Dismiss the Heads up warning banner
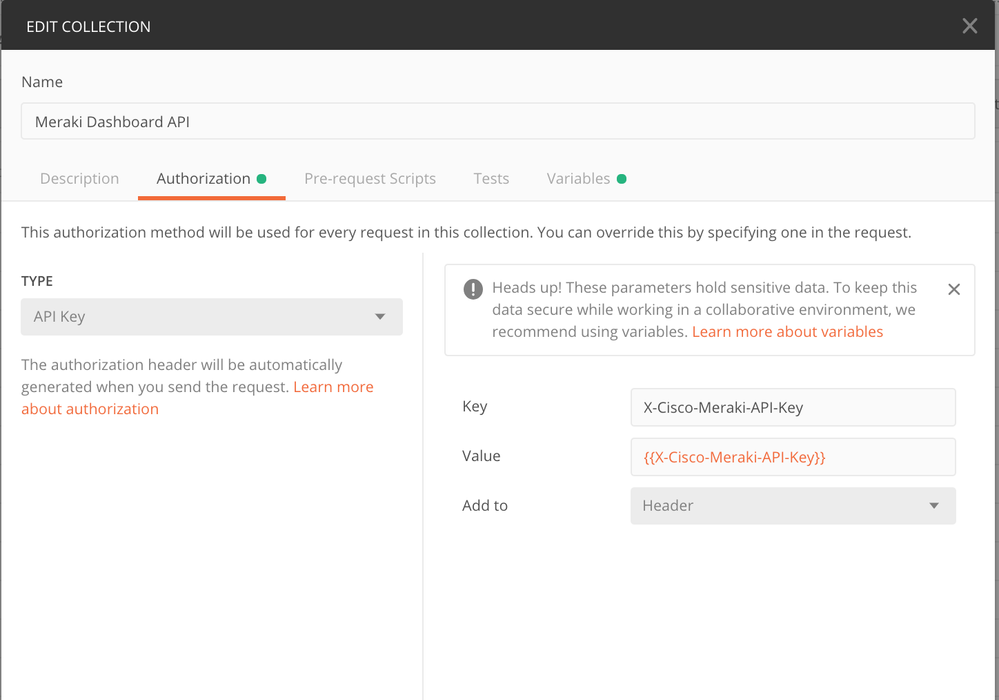 [x=953, y=289]
